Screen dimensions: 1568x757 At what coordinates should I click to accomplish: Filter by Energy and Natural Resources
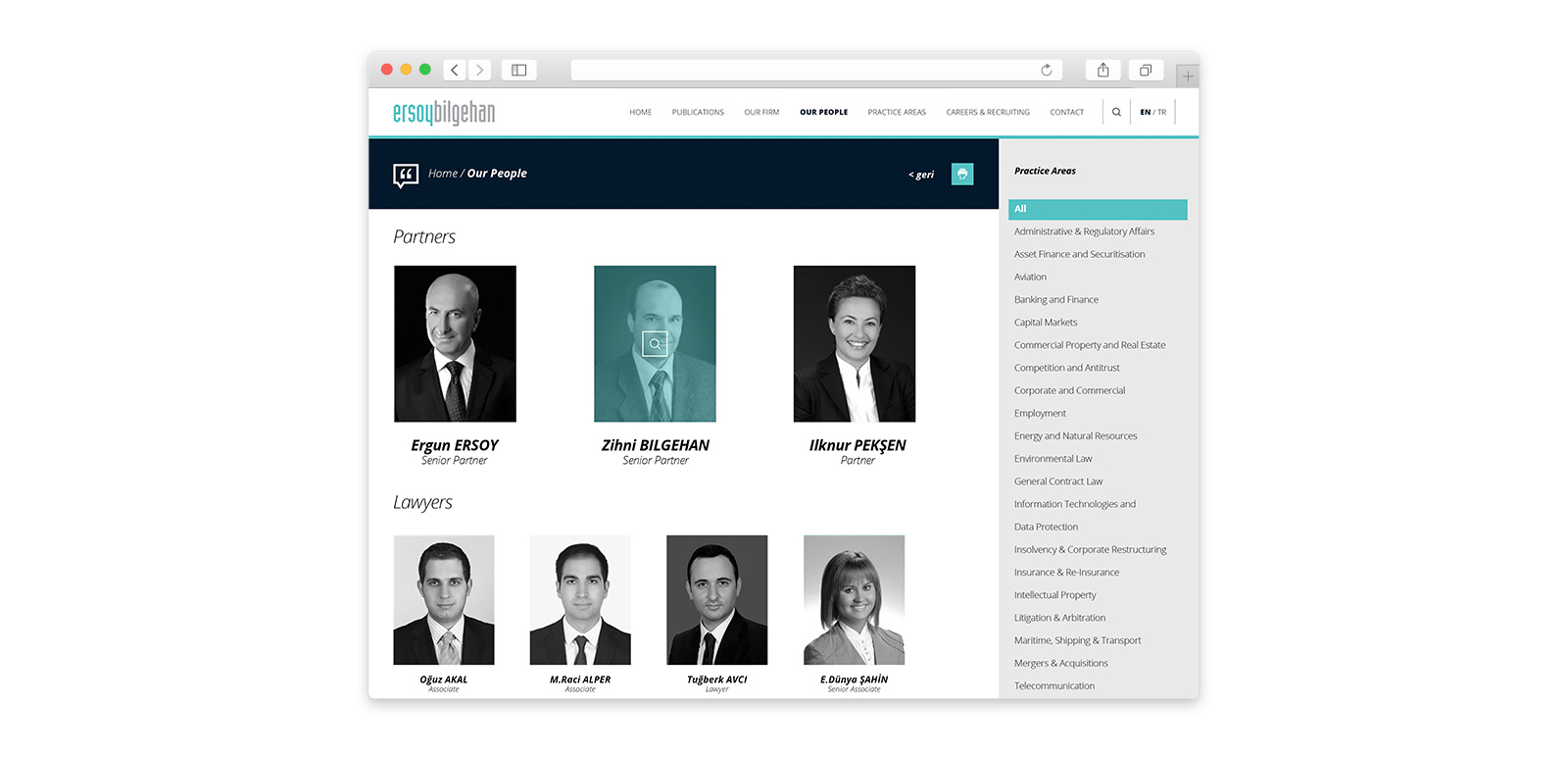click(x=1075, y=435)
